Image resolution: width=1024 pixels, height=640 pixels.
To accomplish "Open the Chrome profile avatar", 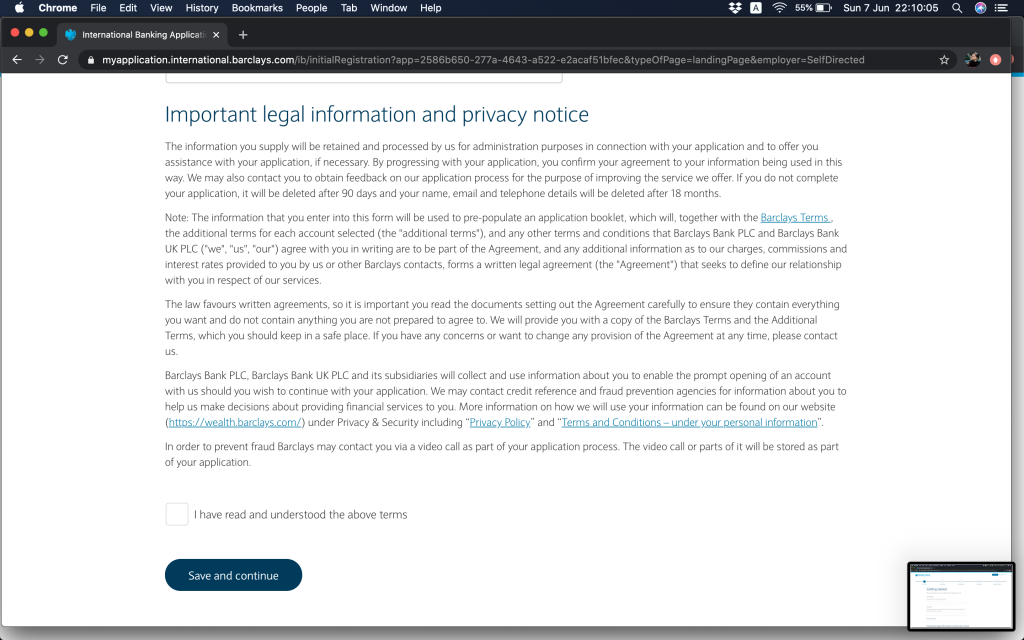I will [x=972, y=60].
